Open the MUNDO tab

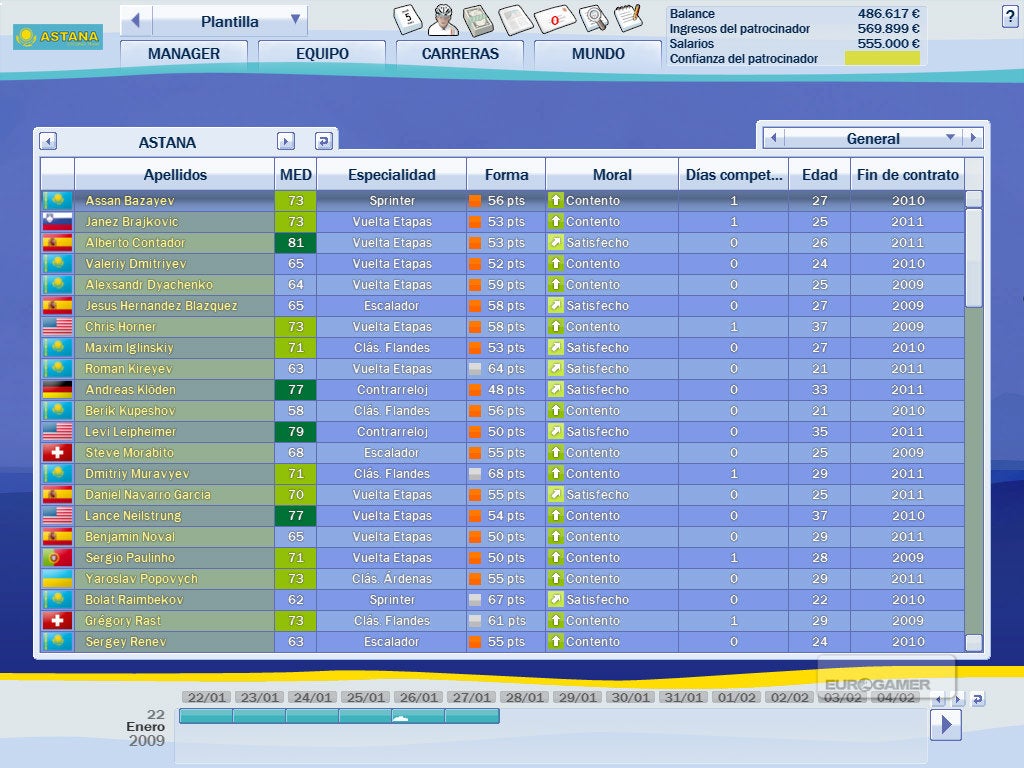coord(598,54)
